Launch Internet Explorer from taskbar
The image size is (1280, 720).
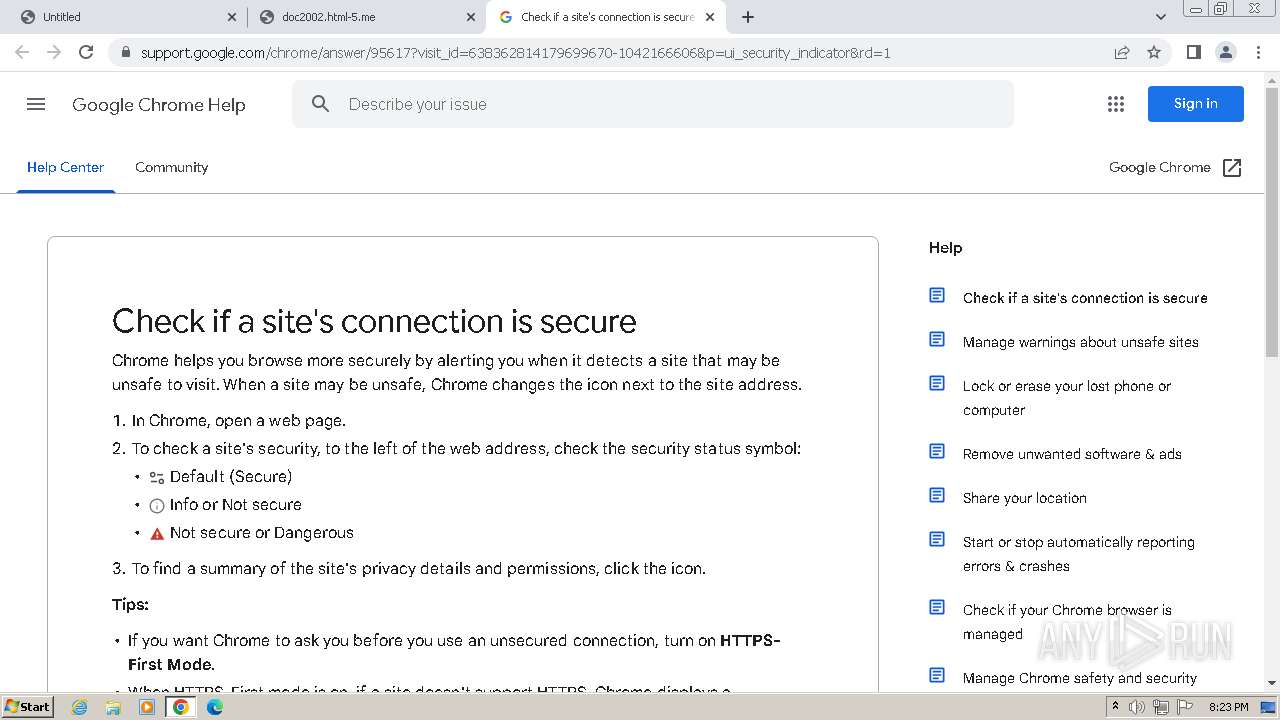[79, 707]
